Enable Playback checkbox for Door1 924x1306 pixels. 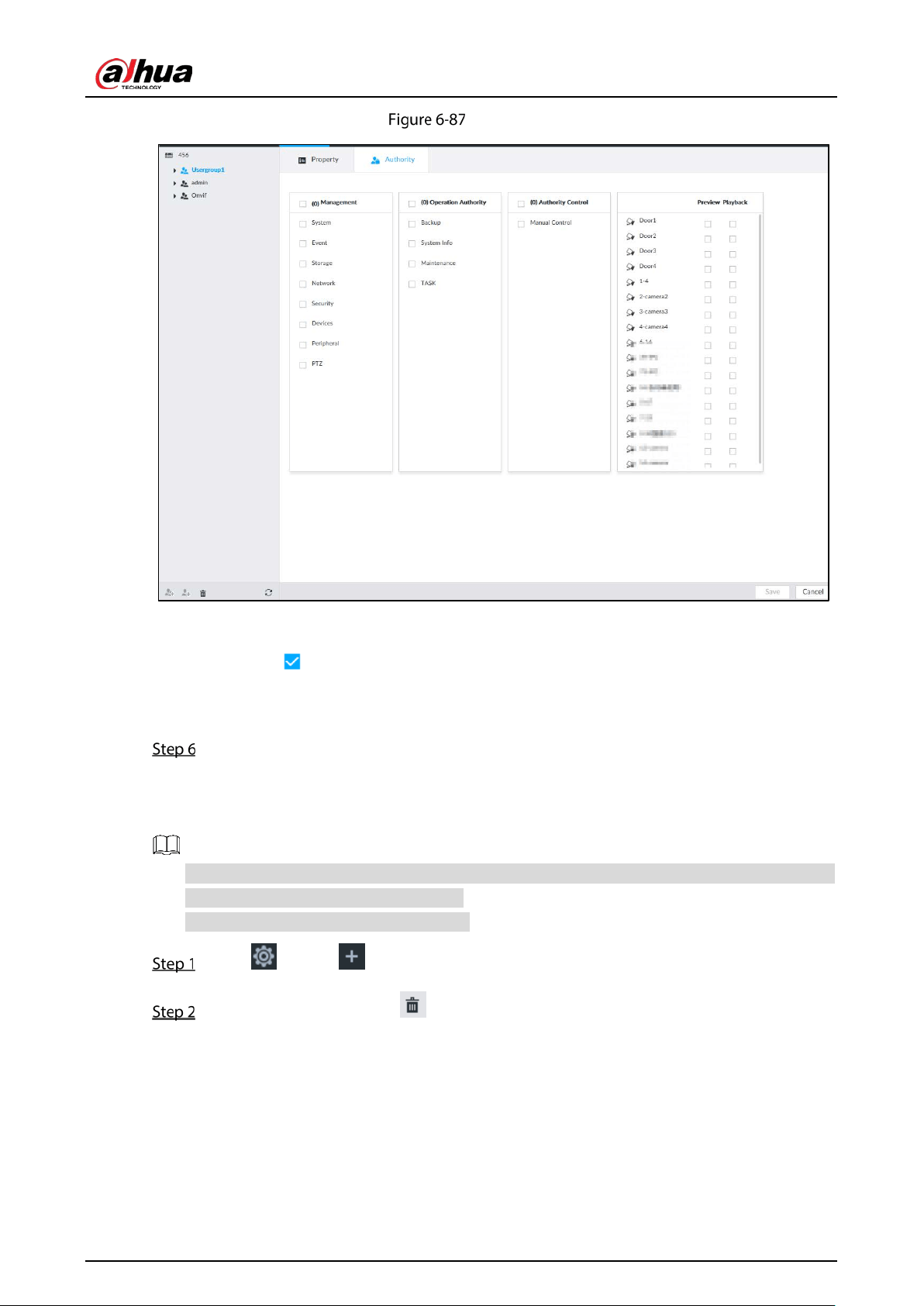pos(733,224)
